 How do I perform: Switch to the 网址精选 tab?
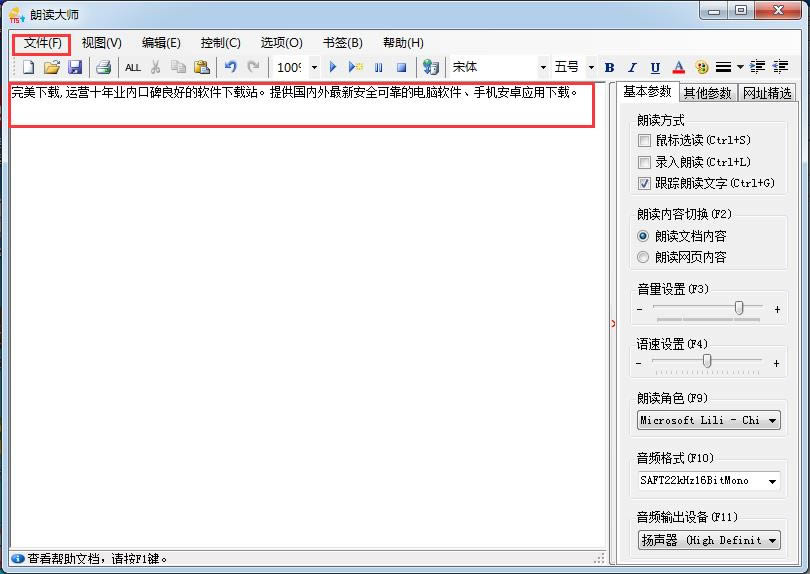click(767, 93)
